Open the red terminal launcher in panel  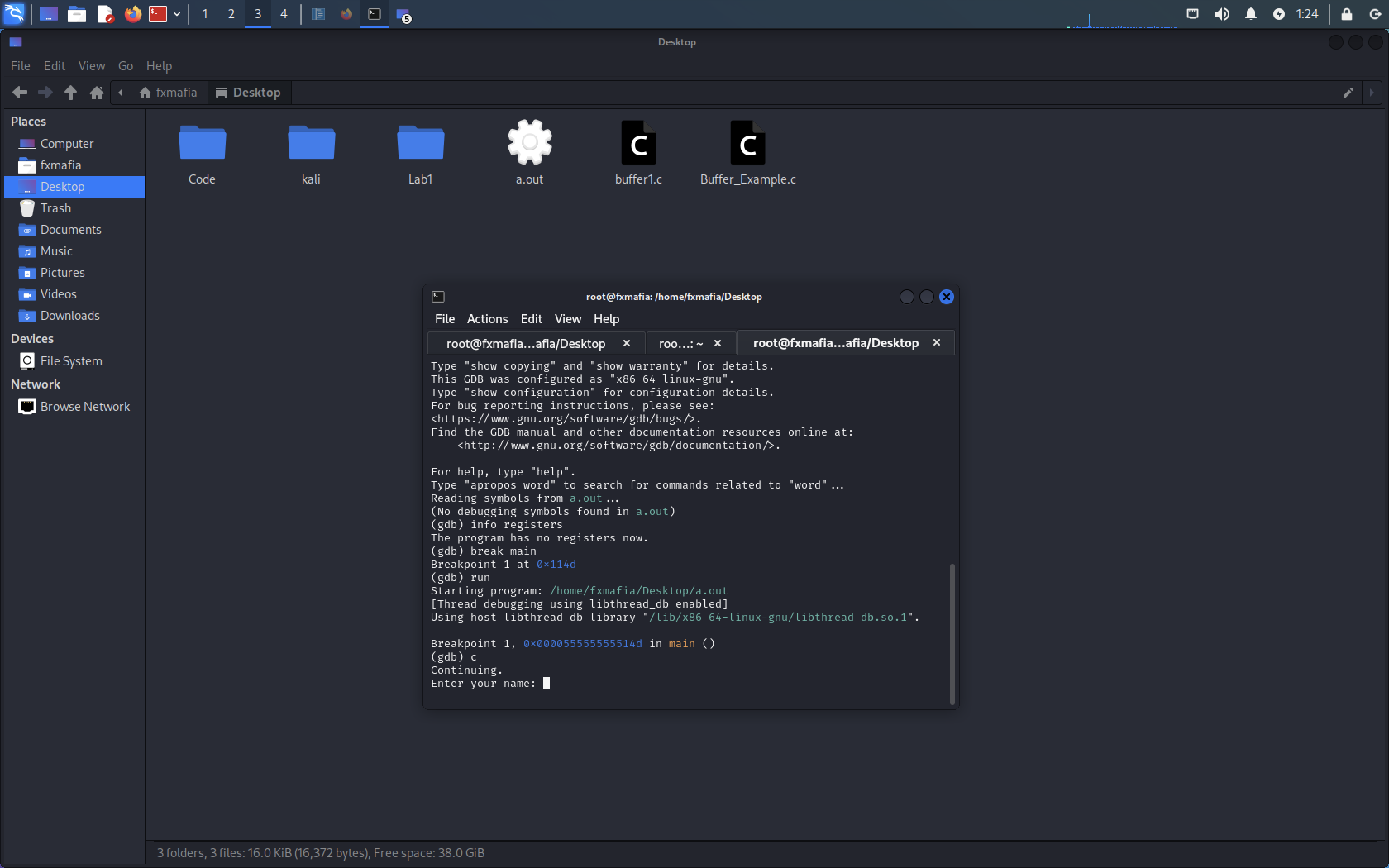[x=158, y=14]
